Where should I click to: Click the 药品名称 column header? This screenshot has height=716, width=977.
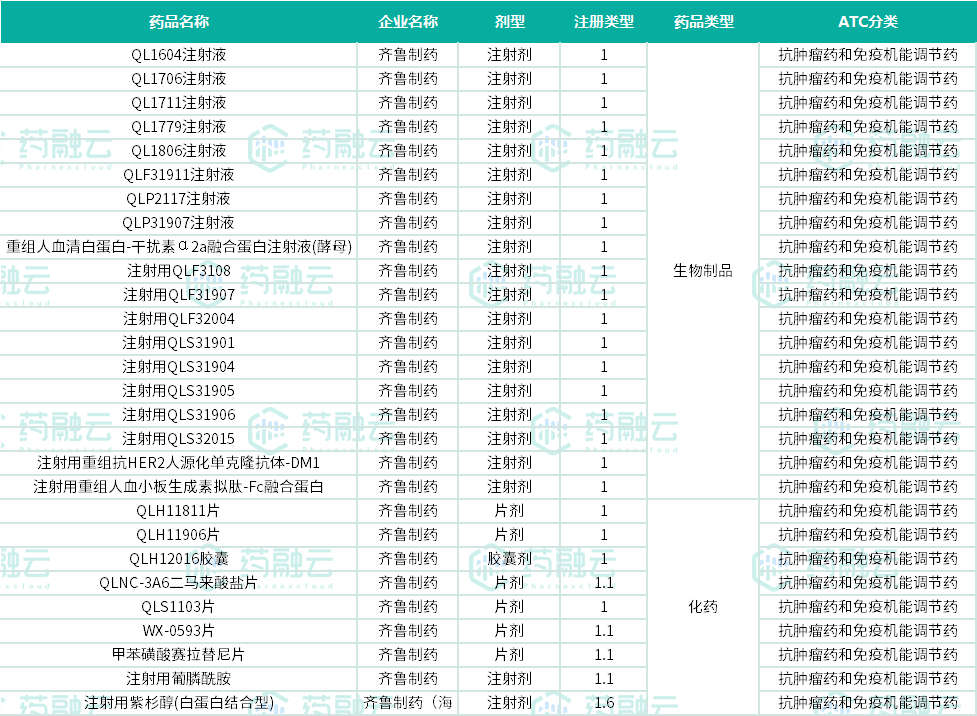(178, 22)
